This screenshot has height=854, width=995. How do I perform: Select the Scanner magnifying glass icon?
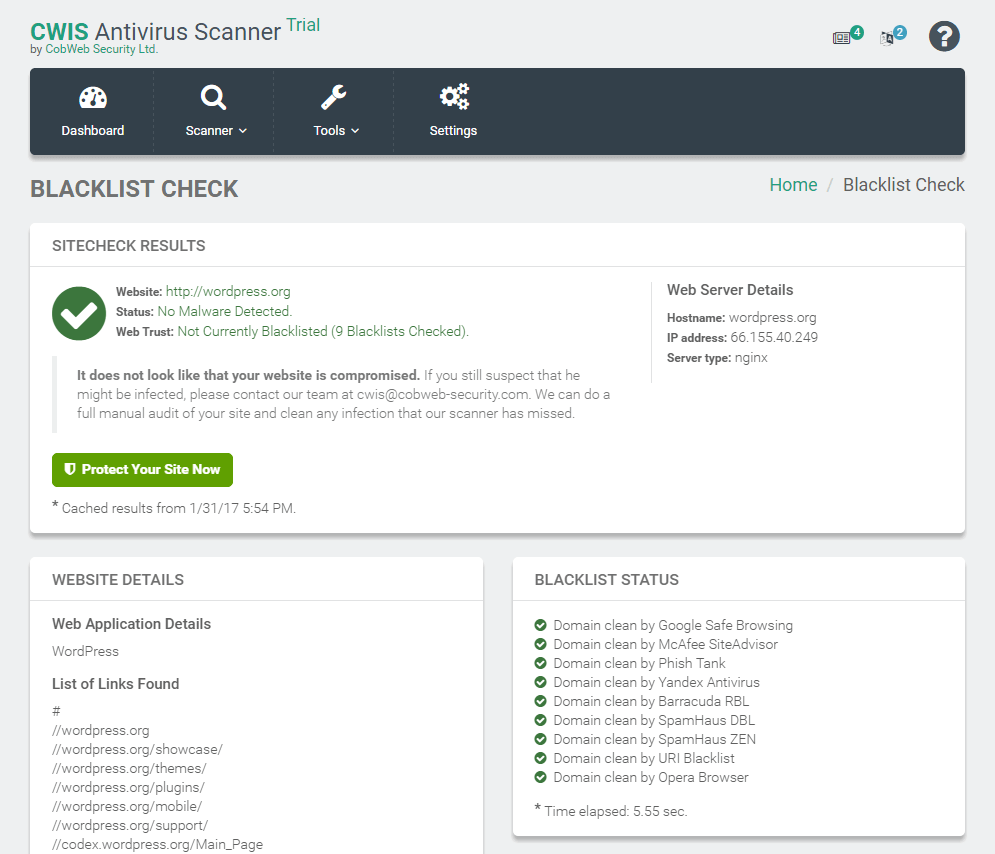tap(212, 98)
